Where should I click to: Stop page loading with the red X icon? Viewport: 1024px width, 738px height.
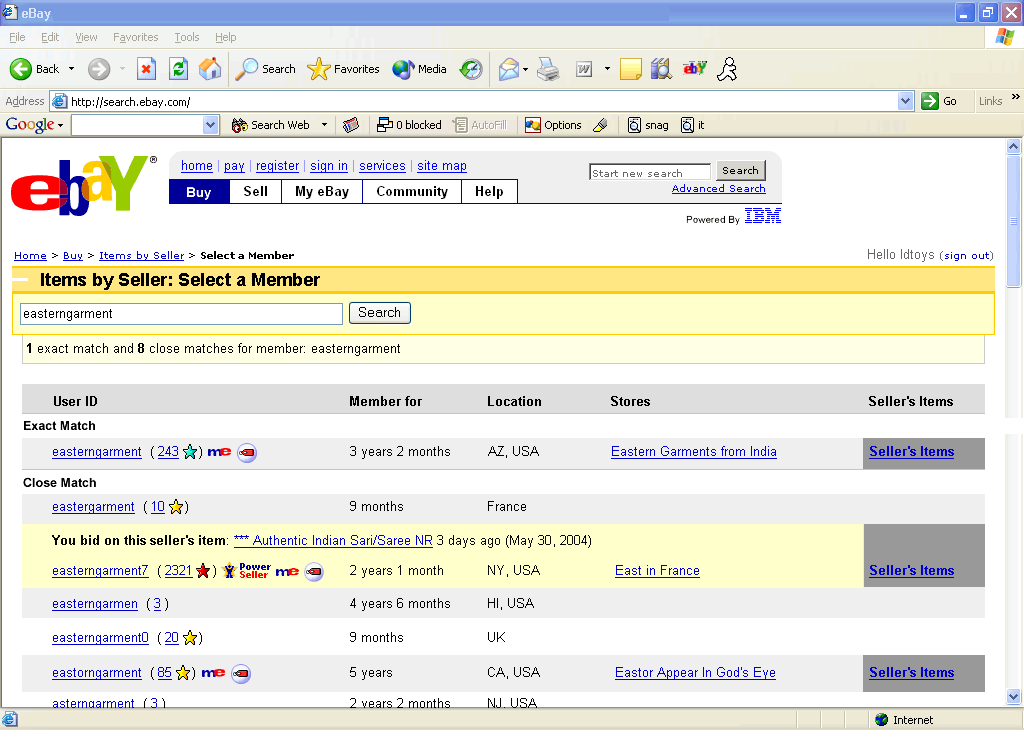[146, 69]
